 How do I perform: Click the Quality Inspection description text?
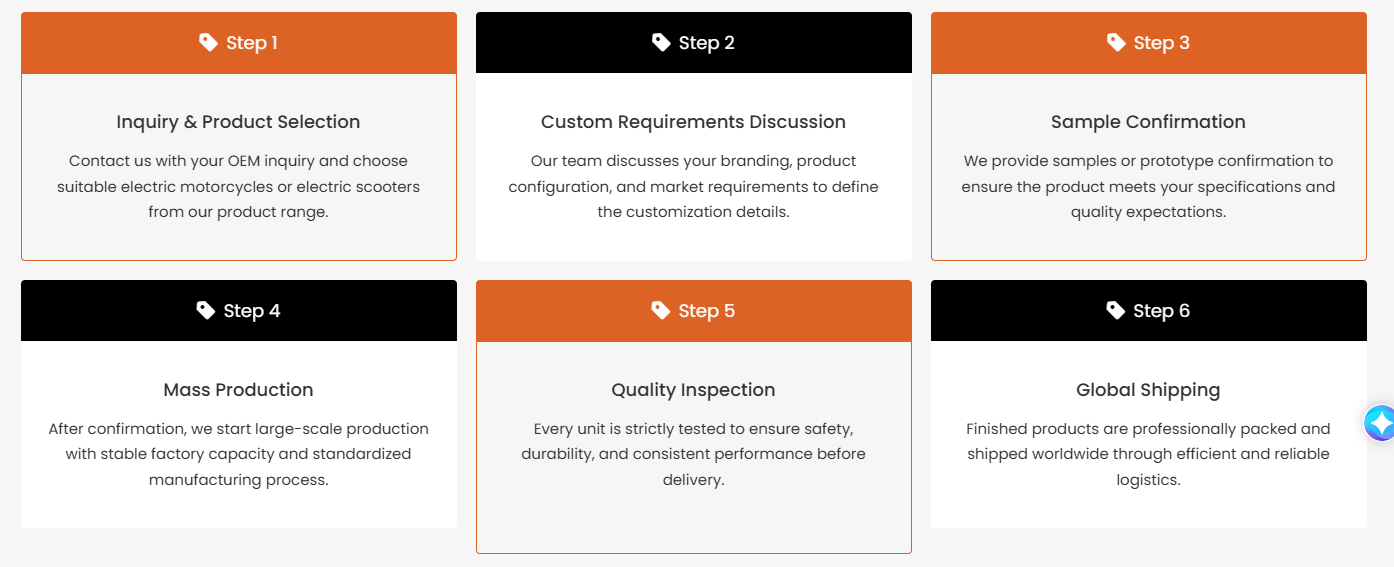point(693,454)
